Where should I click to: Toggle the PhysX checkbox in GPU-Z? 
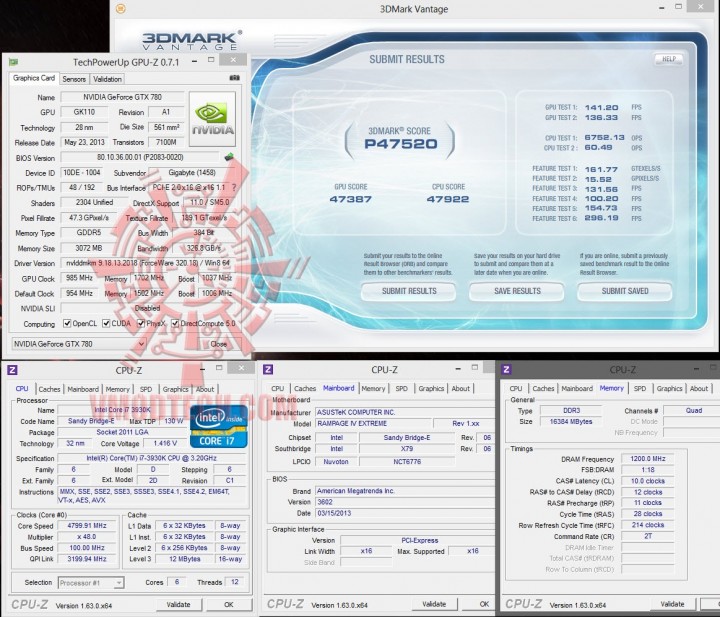click(x=141, y=324)
